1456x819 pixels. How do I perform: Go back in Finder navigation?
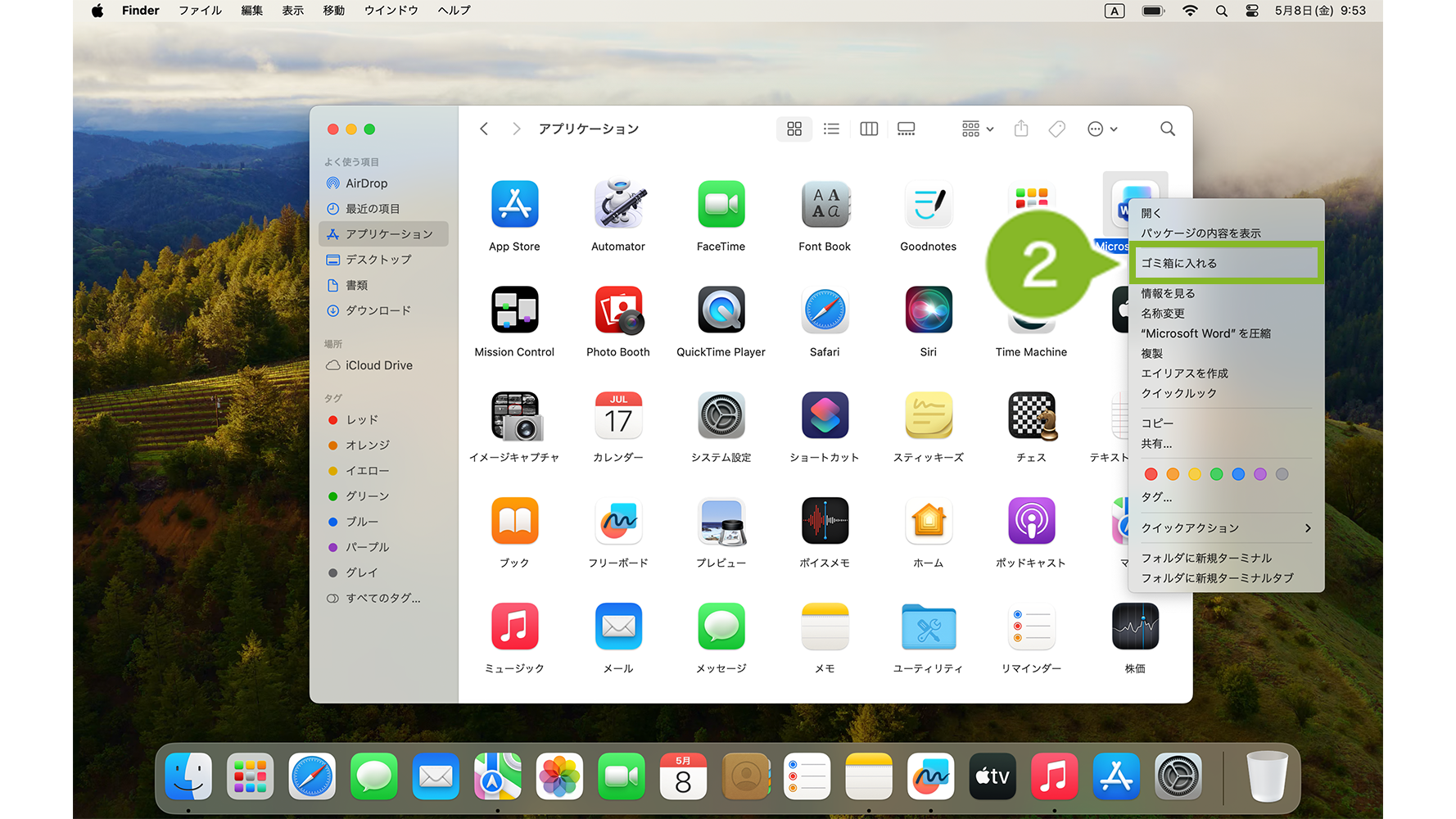pyautogui.click(x=484, y=129)
